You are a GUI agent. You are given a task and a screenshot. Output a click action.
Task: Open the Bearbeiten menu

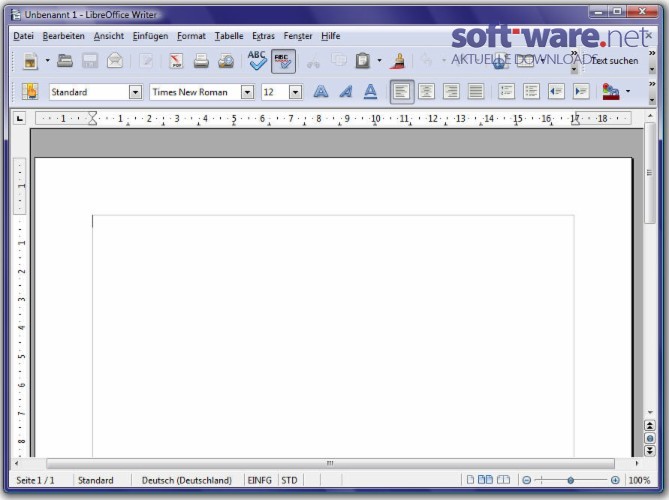64,36
